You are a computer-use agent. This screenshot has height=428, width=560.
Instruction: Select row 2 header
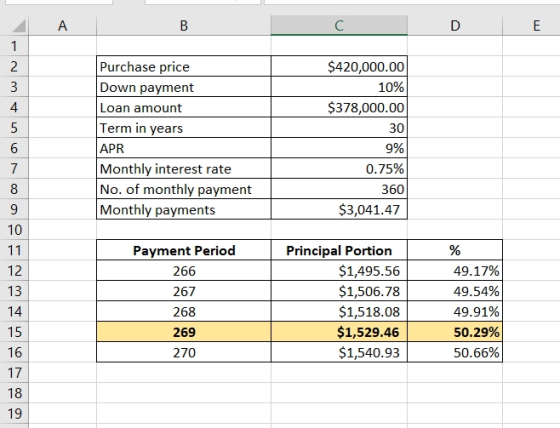coord(14,66)
